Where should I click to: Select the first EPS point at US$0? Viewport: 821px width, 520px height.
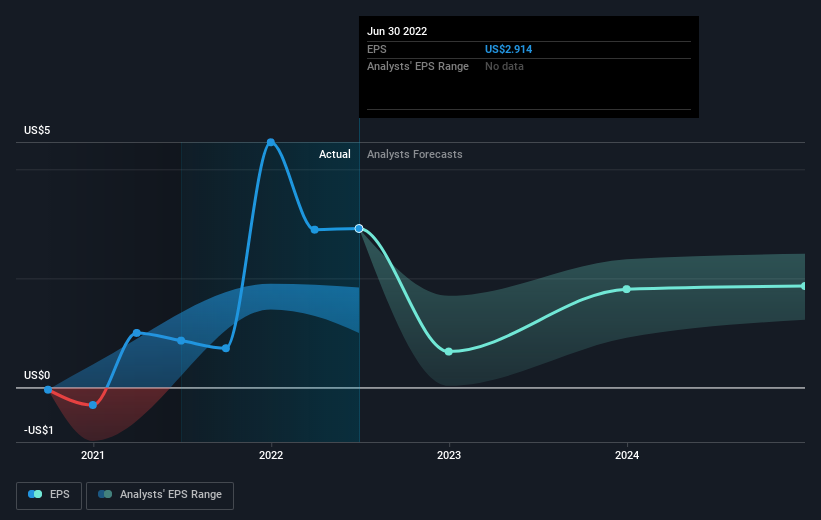[48, 390]
